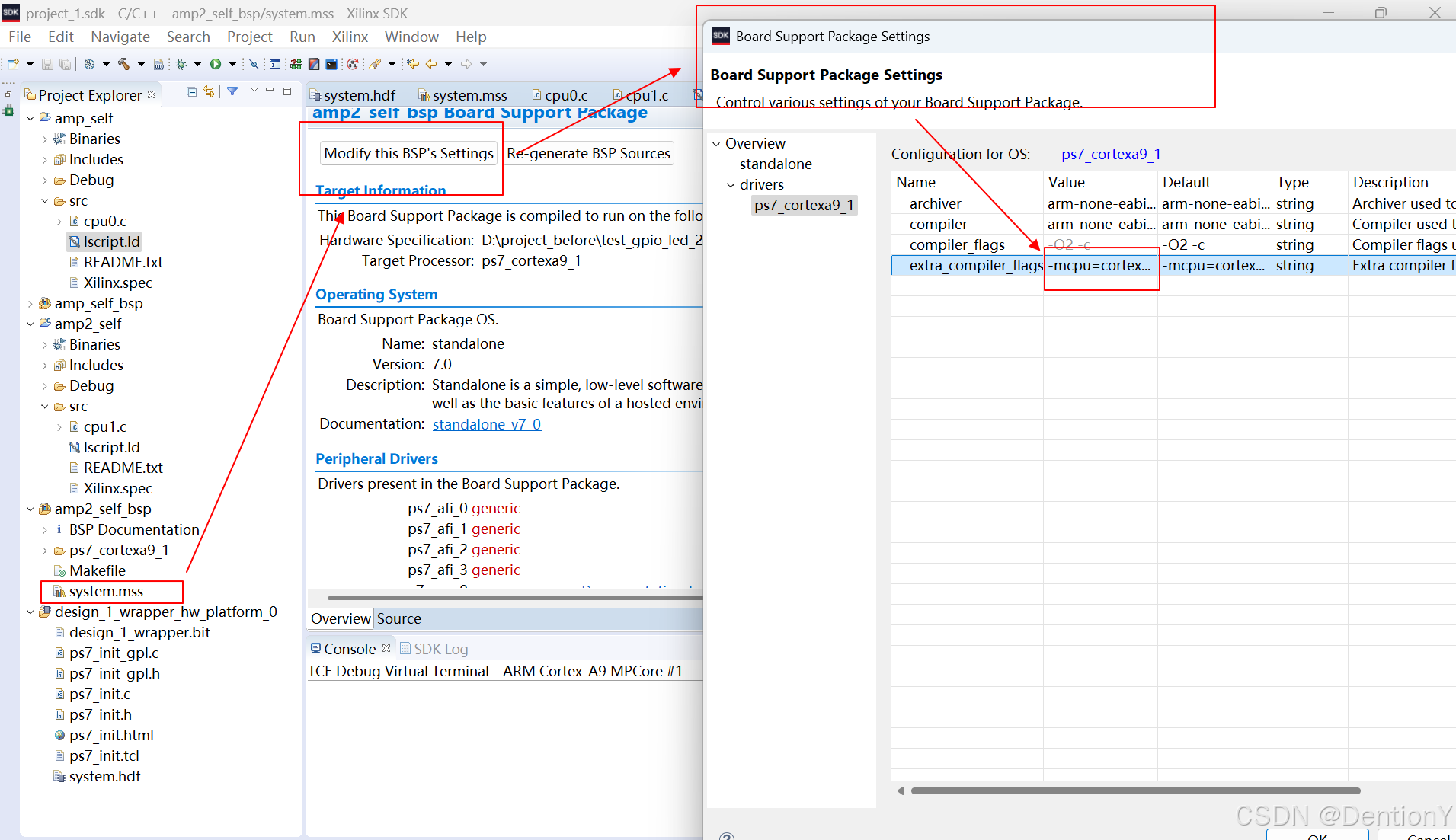Minimize the Project Explorer view
This screenshot has height=840, width=1456.
[270, 91]
